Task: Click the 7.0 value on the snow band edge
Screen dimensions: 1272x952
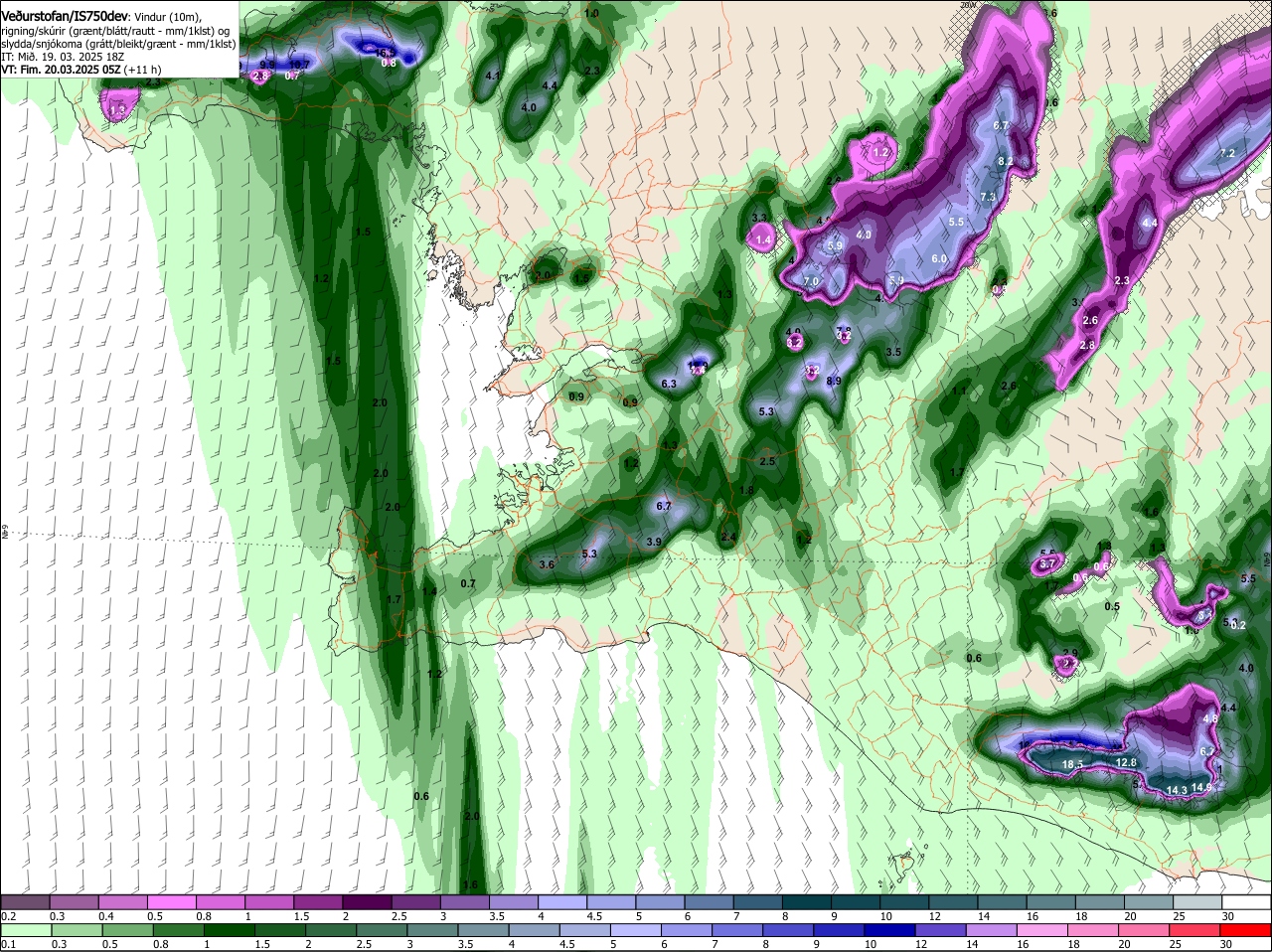Action: pyautogui.click(x=811, y=281)
